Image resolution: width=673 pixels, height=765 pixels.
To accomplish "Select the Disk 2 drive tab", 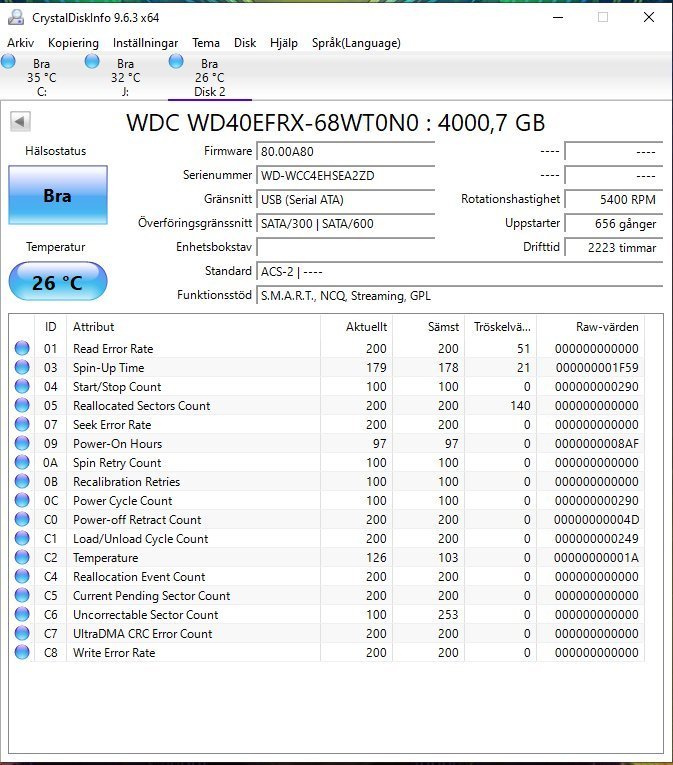I will [x=209, y=78].
